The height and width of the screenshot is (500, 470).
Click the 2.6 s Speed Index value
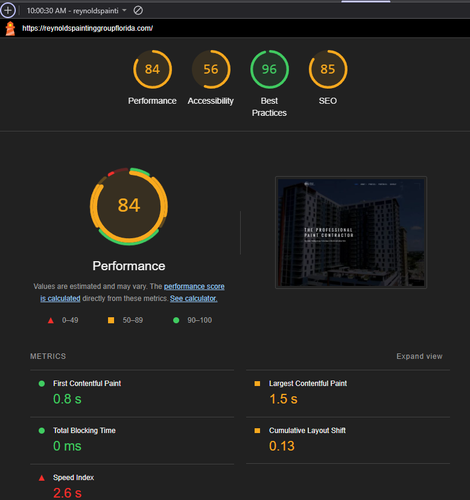coord(67,493)
